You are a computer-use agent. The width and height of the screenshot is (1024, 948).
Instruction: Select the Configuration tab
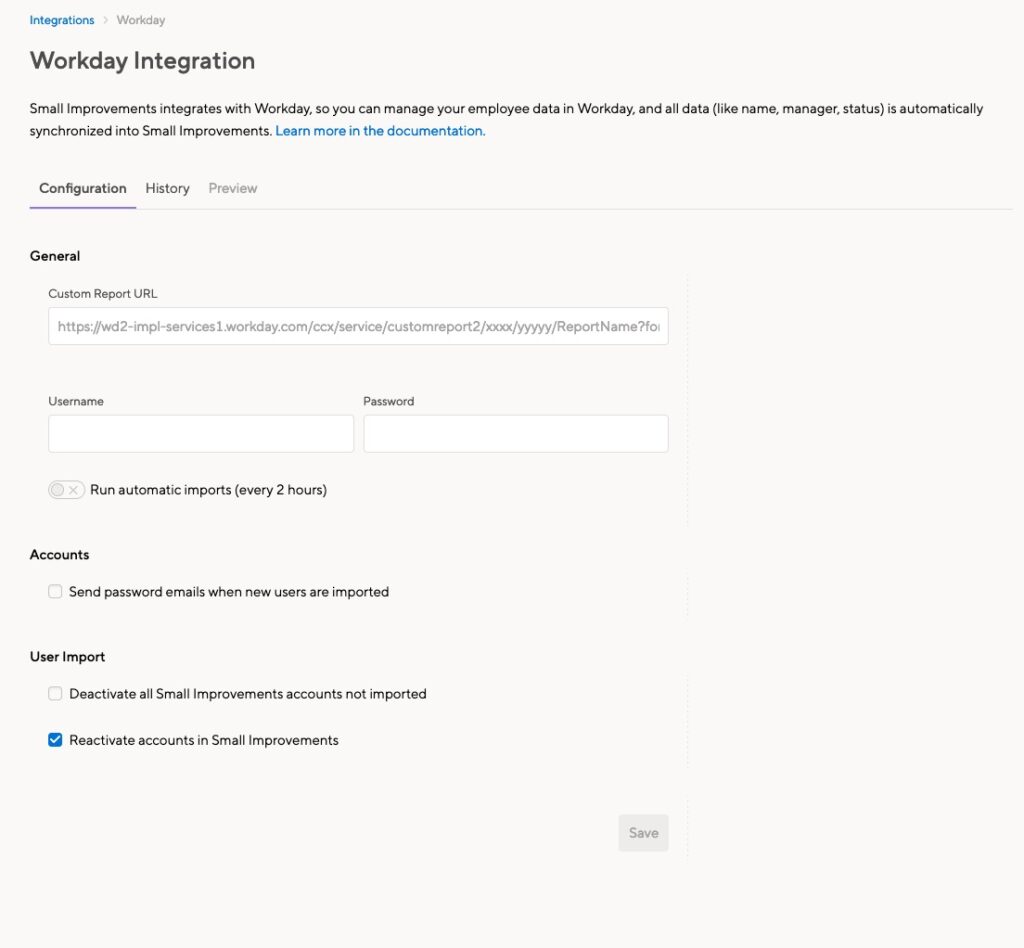[x=83, y=188]
